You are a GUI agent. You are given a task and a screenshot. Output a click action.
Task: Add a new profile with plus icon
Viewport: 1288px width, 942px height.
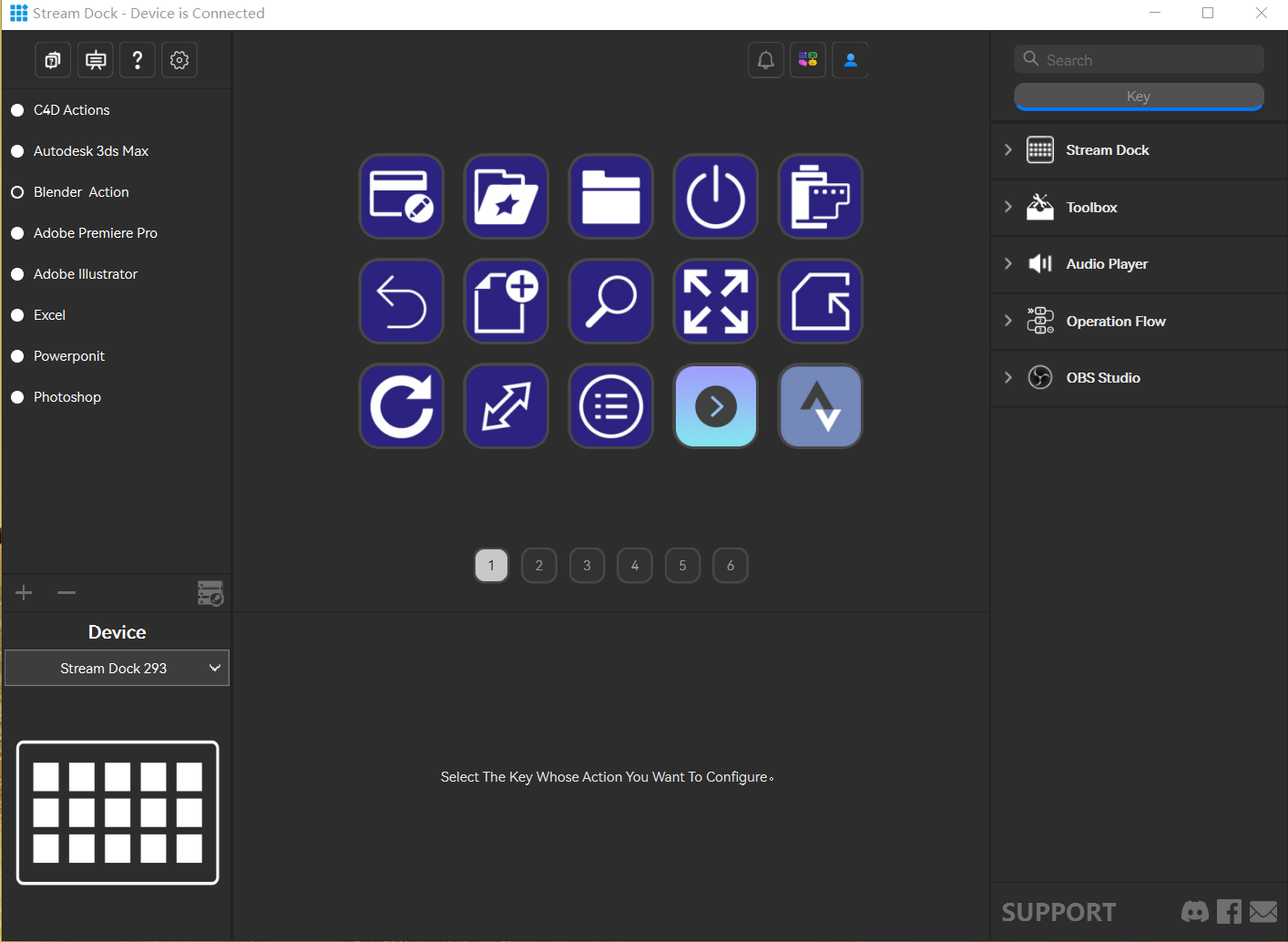pos(24,593)
